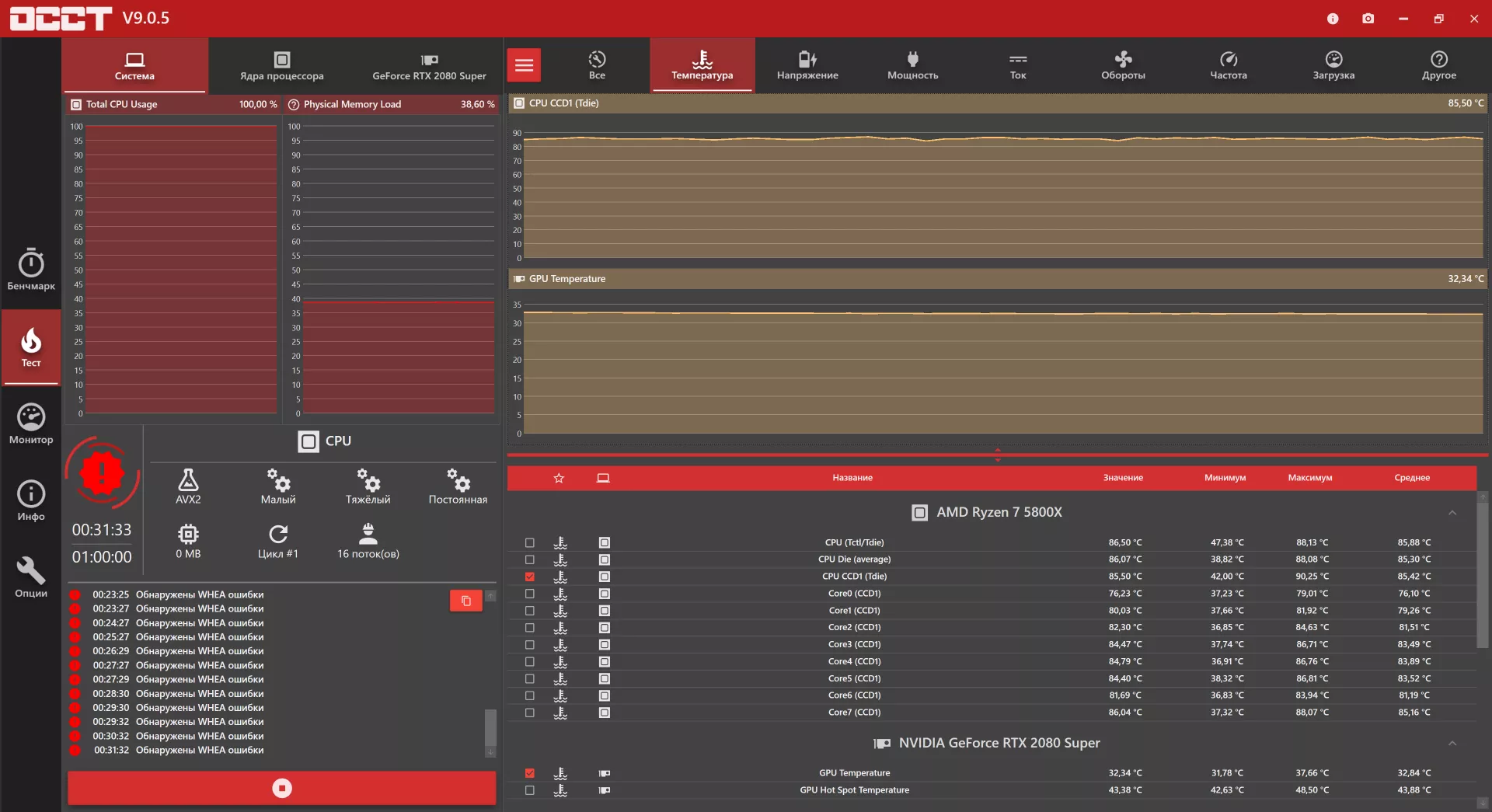Image resolution: width=1492 pixels, height=812 pixels.
Task: Click the error log vertical scrollbar
Action: [x=490, y=727]
